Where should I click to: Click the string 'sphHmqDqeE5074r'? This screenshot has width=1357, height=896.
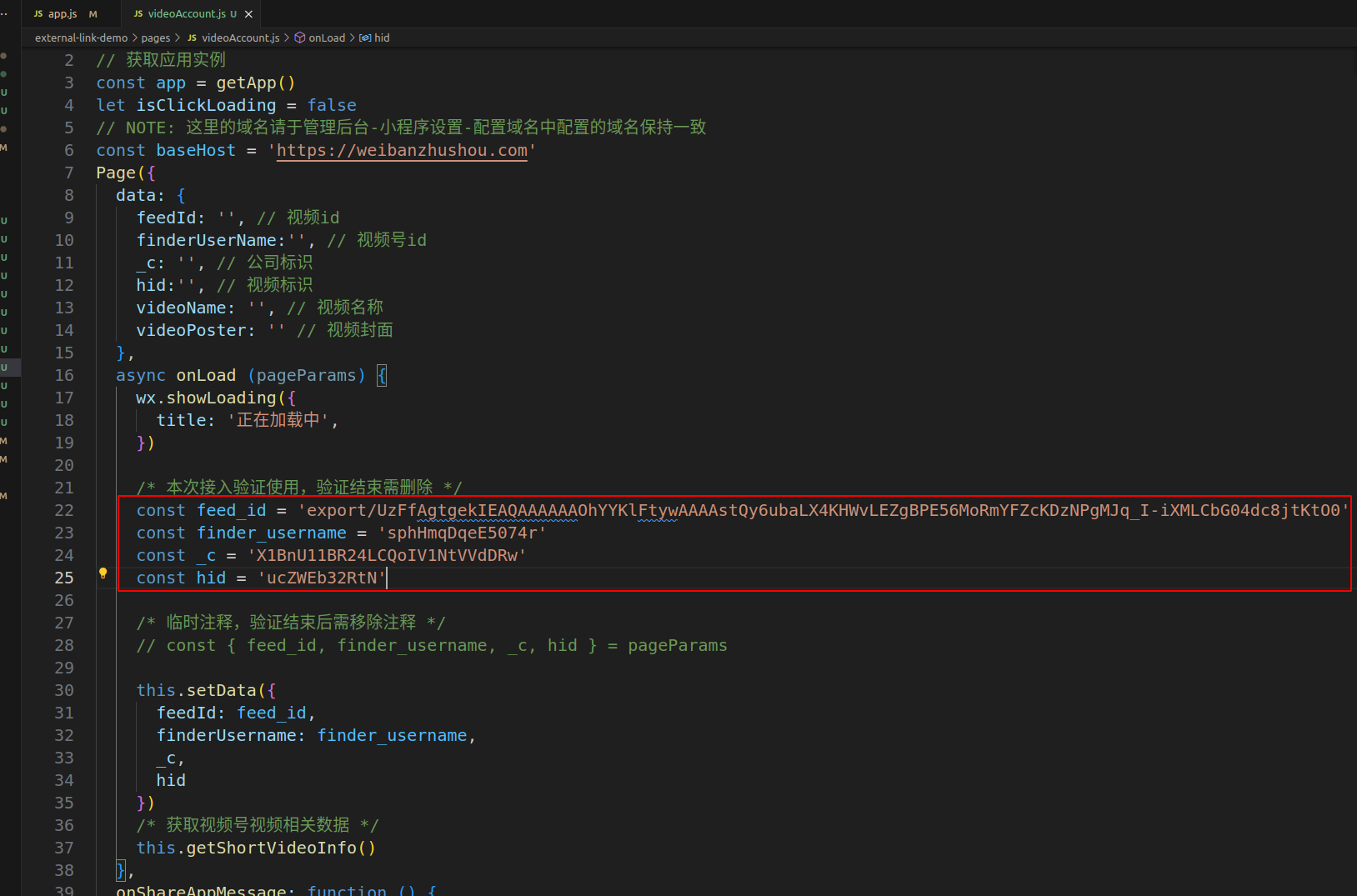(462, 533)
